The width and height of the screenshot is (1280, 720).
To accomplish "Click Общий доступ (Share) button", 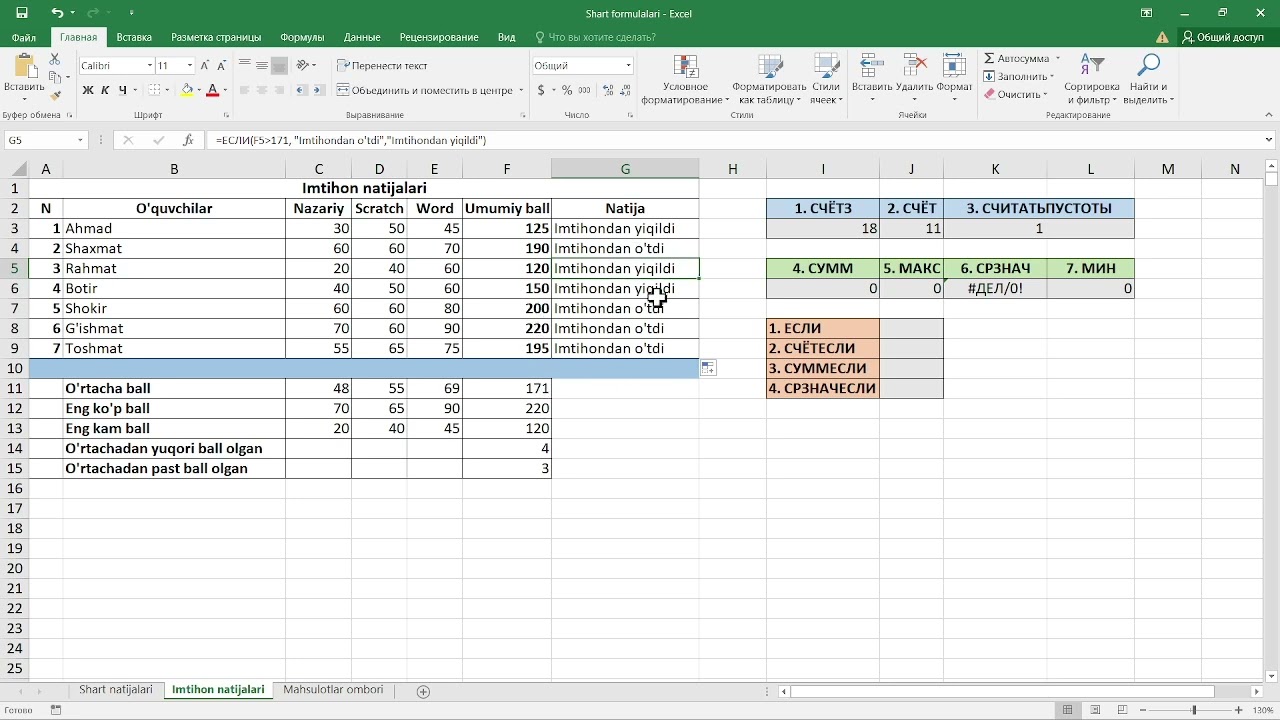I will click(x=1222, y=37).
